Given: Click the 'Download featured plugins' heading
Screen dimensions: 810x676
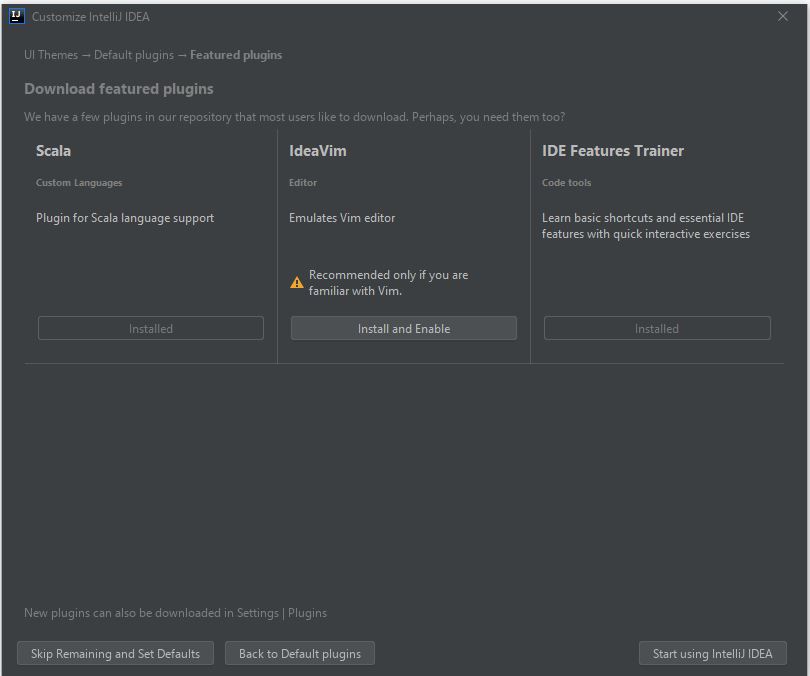Looking at the screenshot, I should click(x=119, y=89).
